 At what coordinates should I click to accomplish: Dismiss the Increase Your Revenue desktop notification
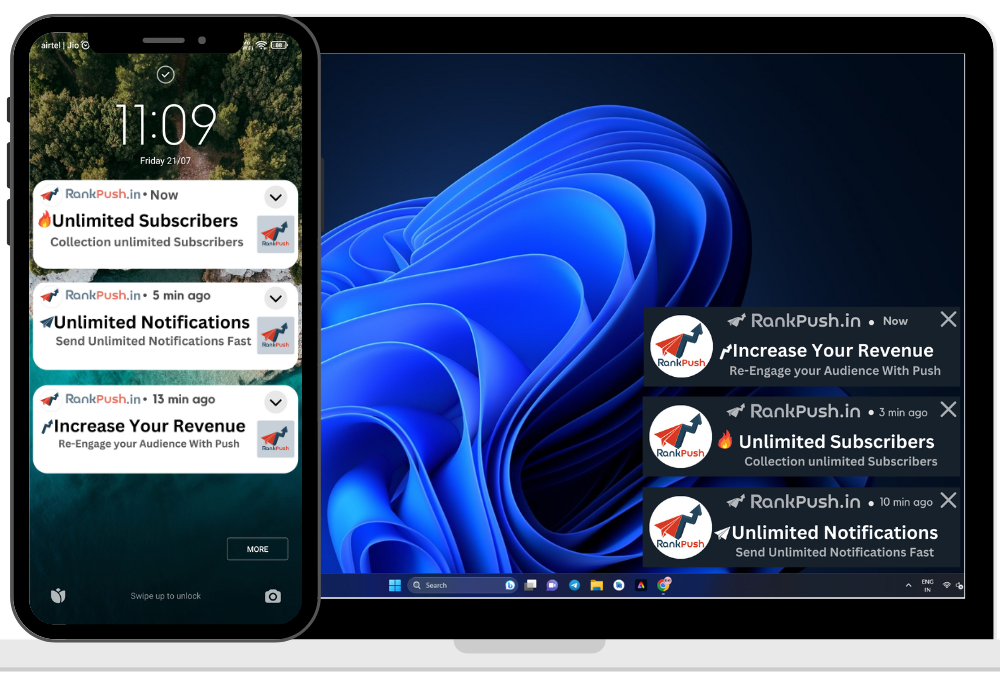tap(948, 319)
